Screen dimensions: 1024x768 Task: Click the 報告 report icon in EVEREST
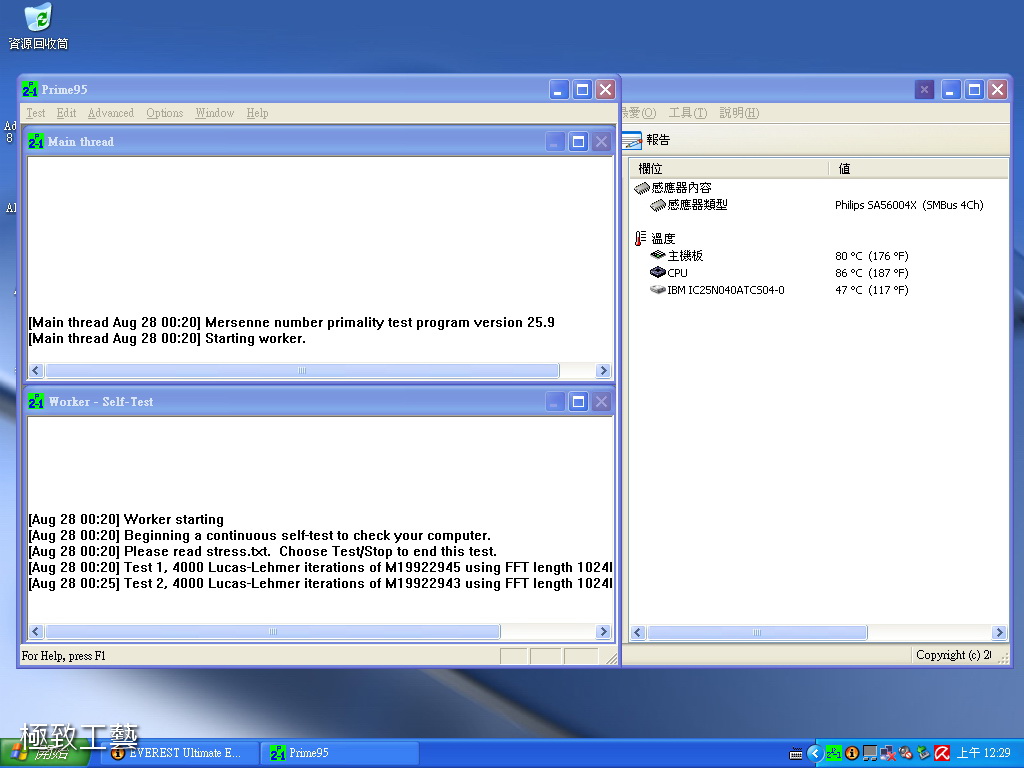click(x=632, y=140)
